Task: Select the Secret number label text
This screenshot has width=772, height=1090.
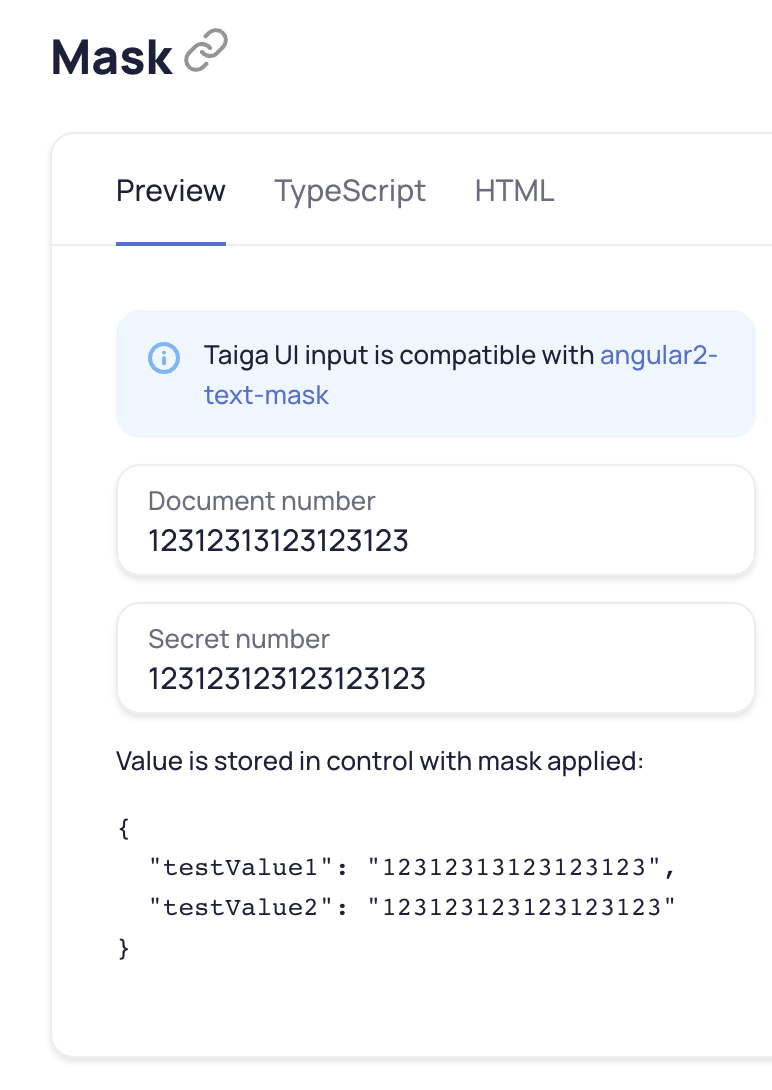Action: tap(239, 638)
